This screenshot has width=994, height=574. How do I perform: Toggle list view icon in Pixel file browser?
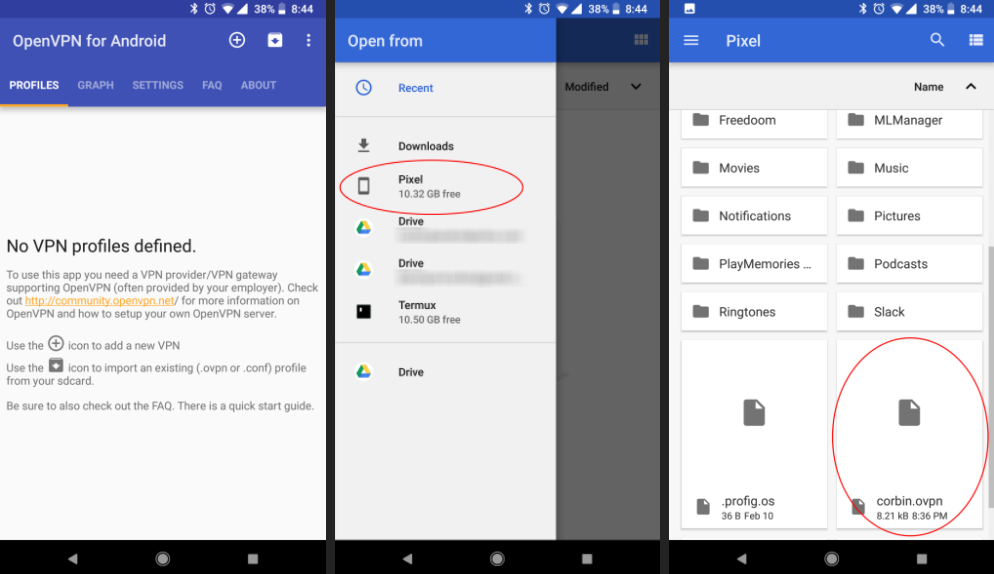click(x=976, y=41)
